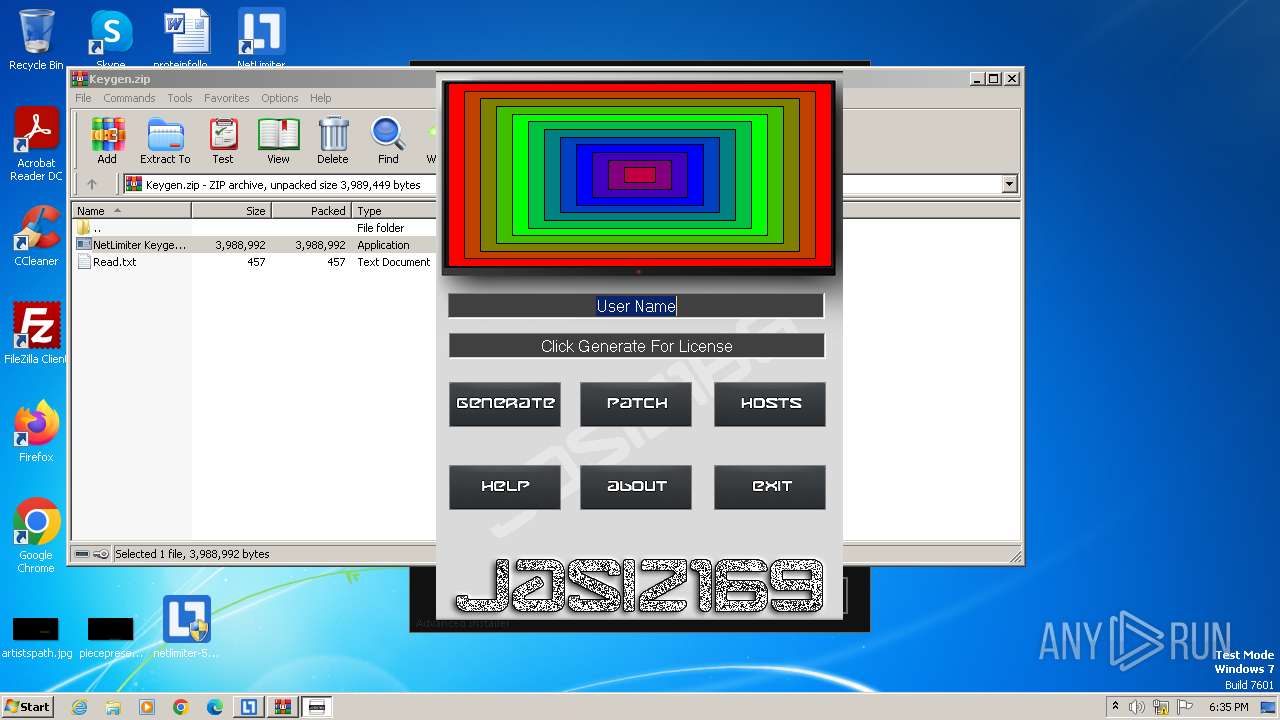Click the volume tray icon
This screenshot has width=1280, height=720.
tap(1137, 707)
